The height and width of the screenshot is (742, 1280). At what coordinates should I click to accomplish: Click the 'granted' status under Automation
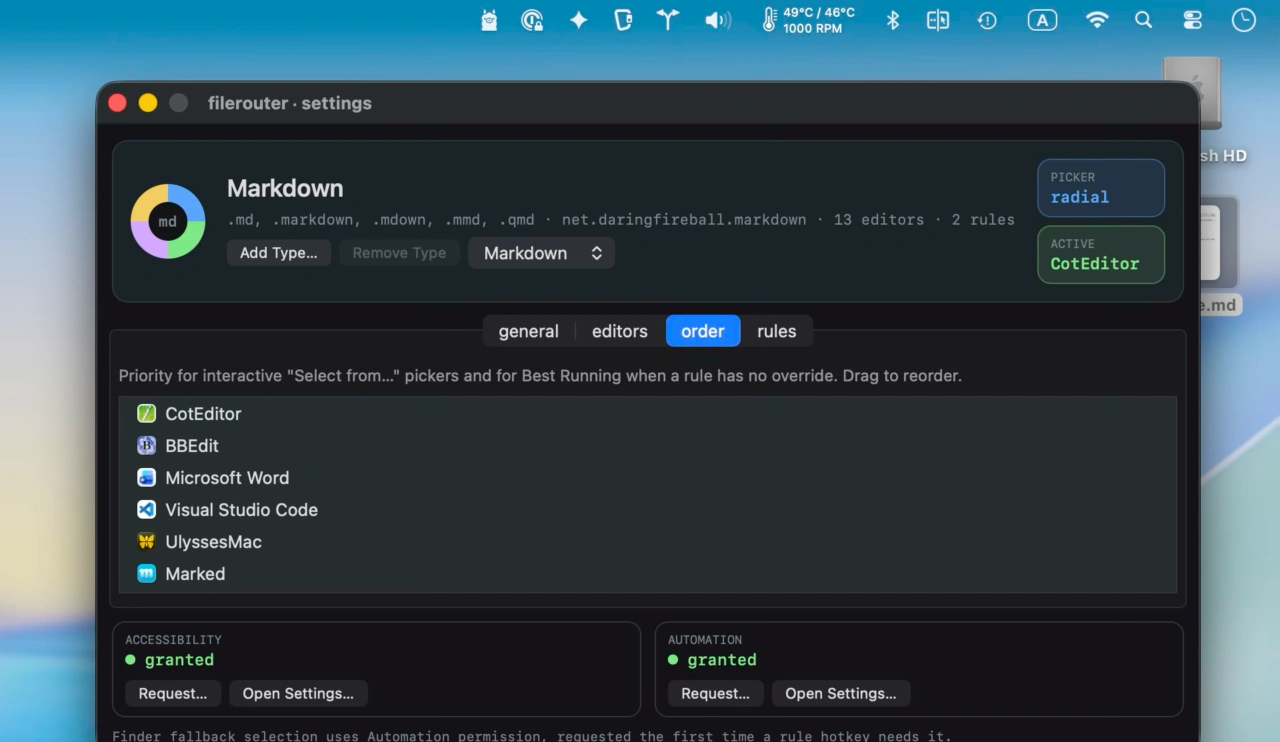(722, 660)
